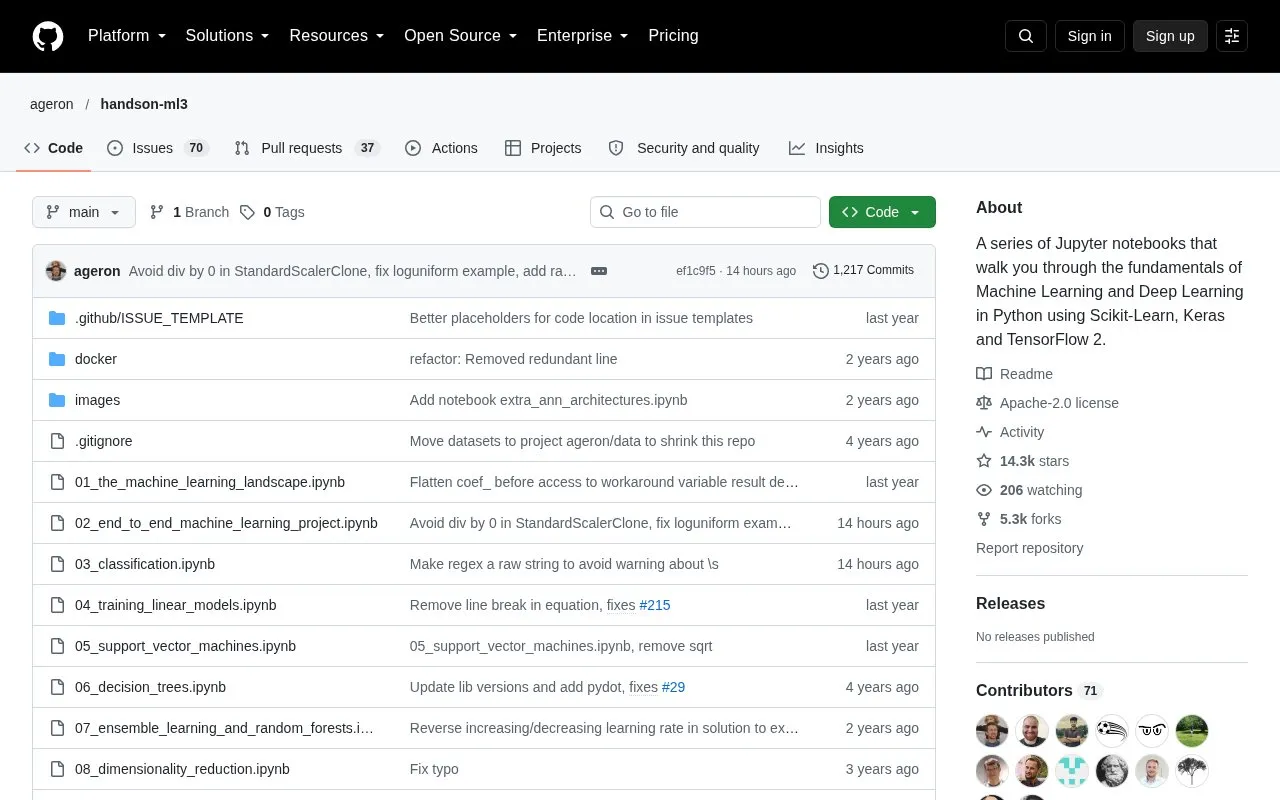This screenshot has width=1280, height=800.
Task: Focus the Go to file search field
Action: [705, 212]
